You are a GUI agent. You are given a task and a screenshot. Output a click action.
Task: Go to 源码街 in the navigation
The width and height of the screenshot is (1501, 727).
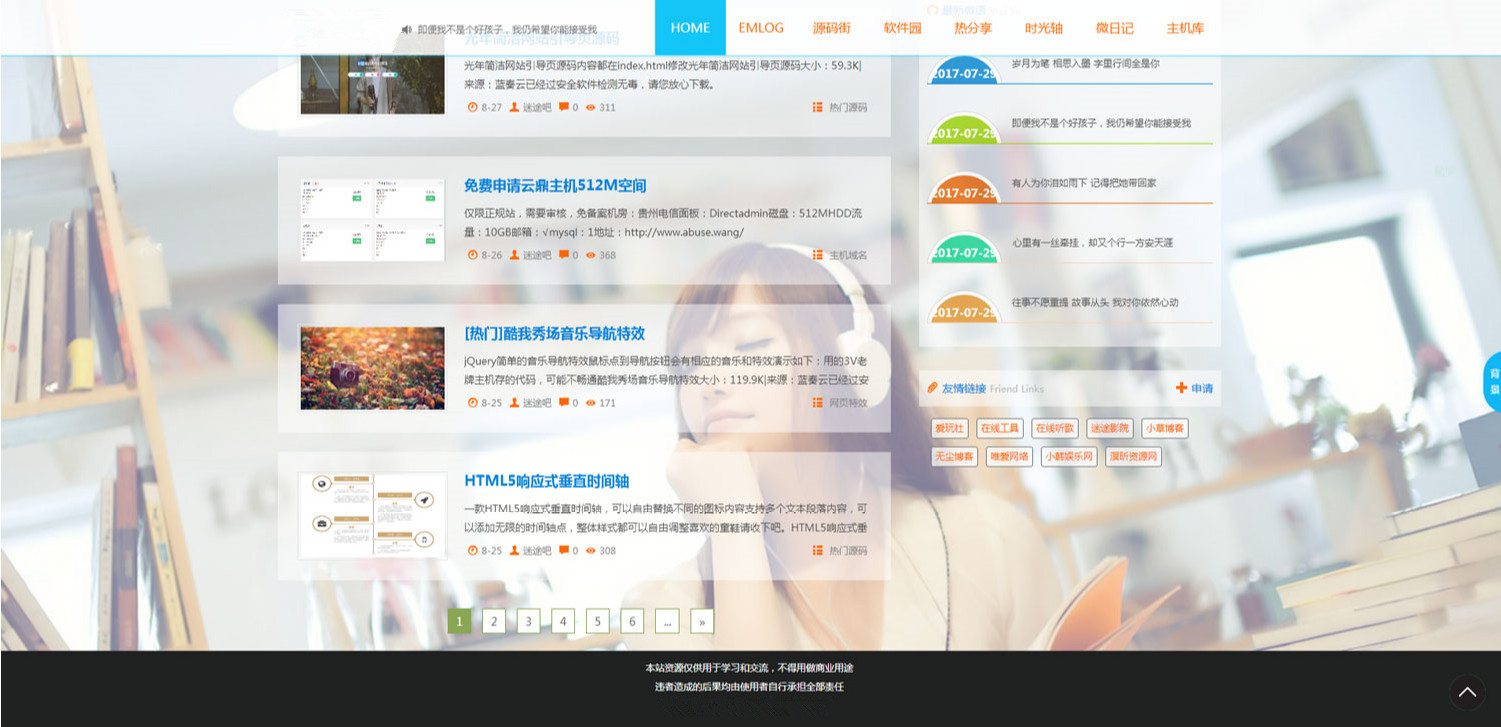(832, 28)
